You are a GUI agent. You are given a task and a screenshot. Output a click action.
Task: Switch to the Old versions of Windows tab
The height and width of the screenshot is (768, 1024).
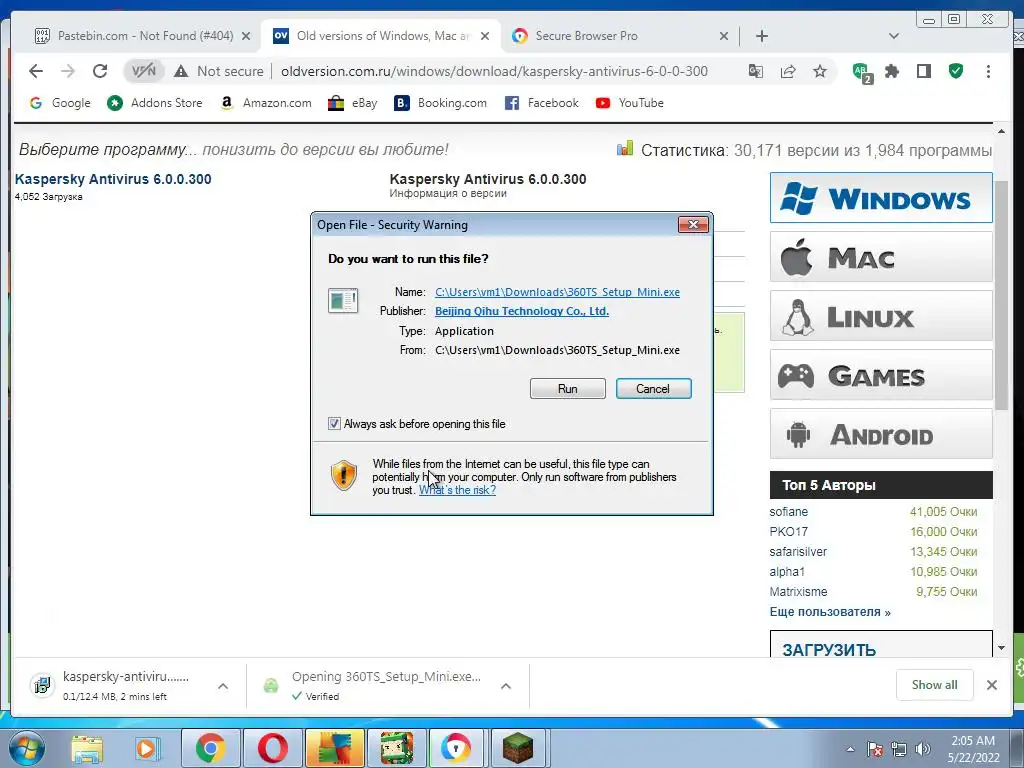[x=382, y=36]
